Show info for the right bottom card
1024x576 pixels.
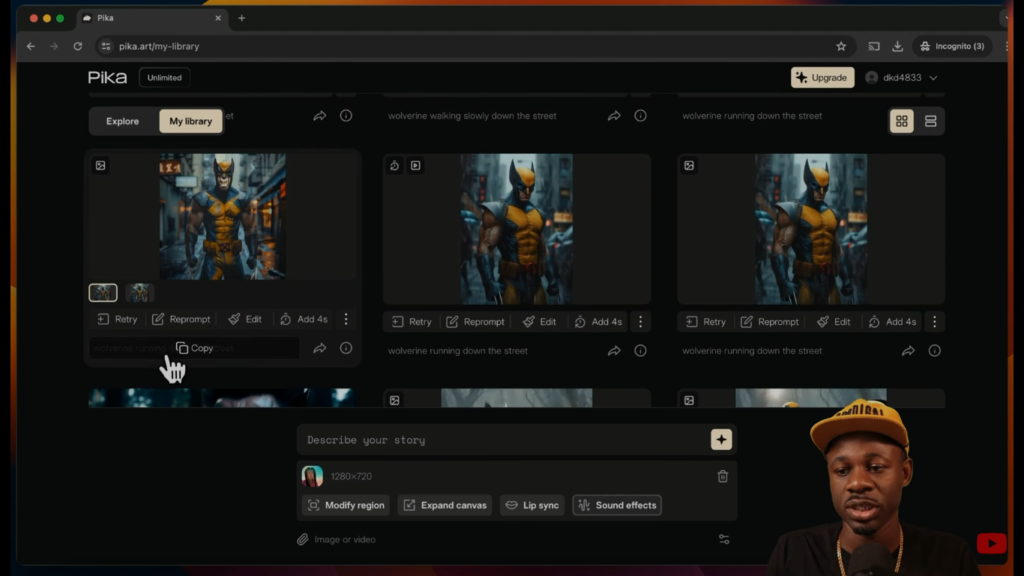coord(934,351)
